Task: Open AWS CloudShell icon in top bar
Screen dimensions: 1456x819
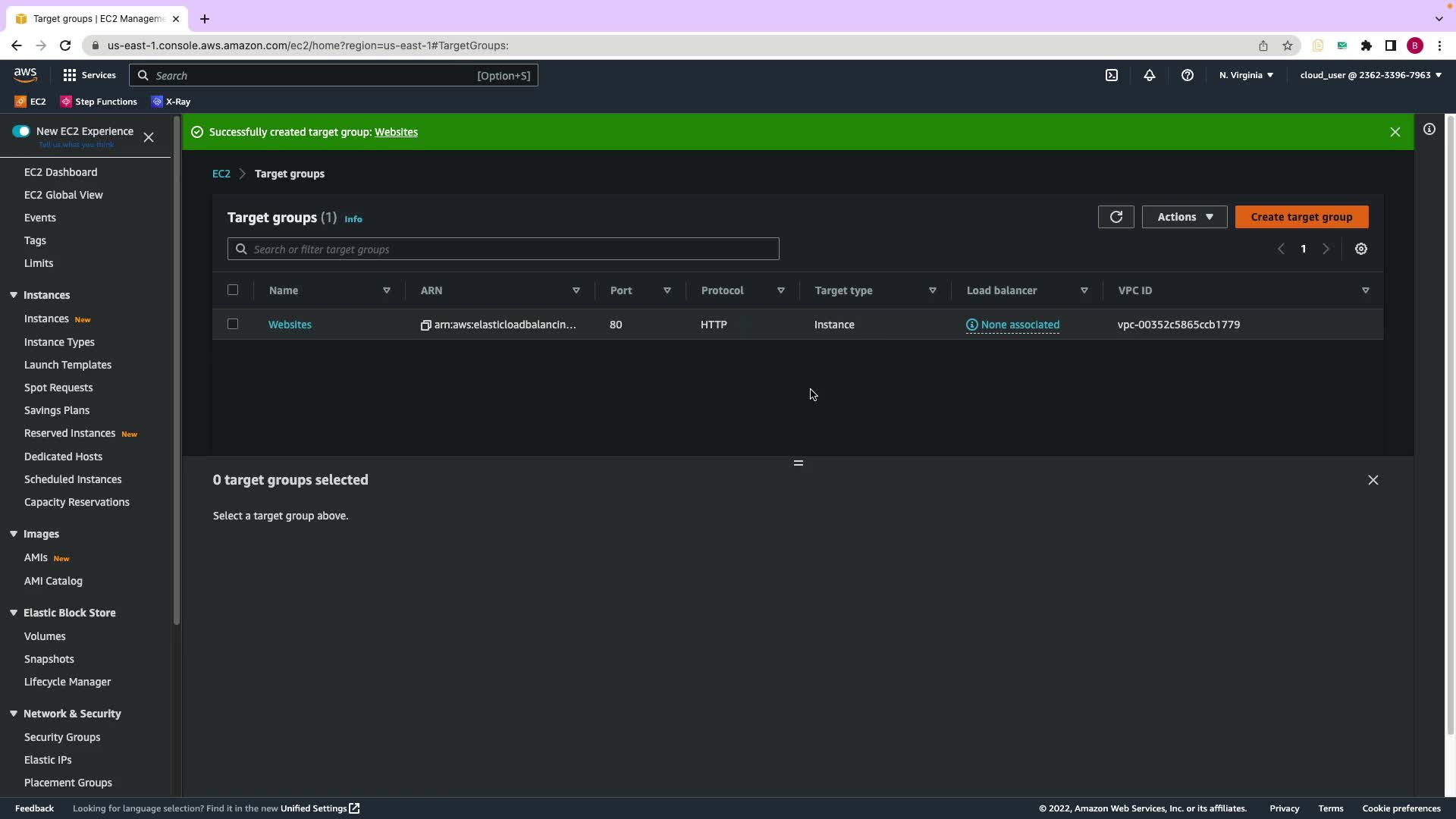Action: pos(1111,75)
